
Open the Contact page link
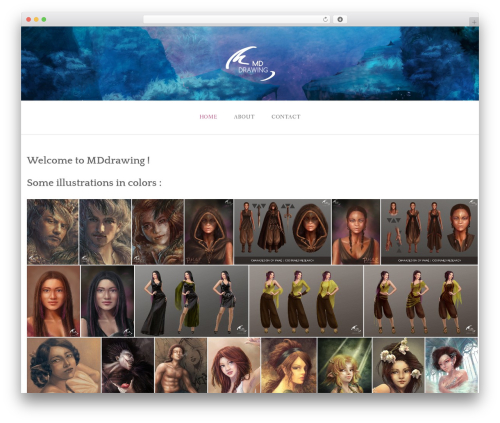[x=286, y=117]
